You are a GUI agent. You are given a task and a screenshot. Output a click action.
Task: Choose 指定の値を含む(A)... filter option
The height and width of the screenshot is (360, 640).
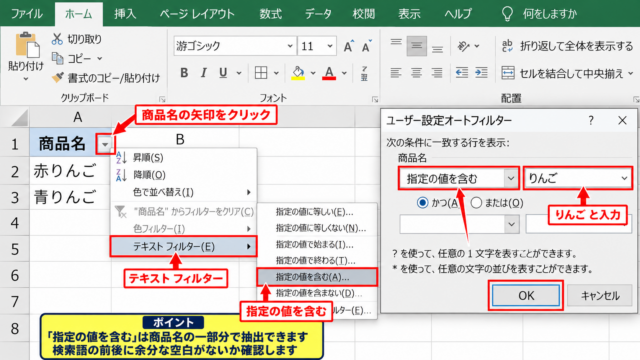coord(317,277)
